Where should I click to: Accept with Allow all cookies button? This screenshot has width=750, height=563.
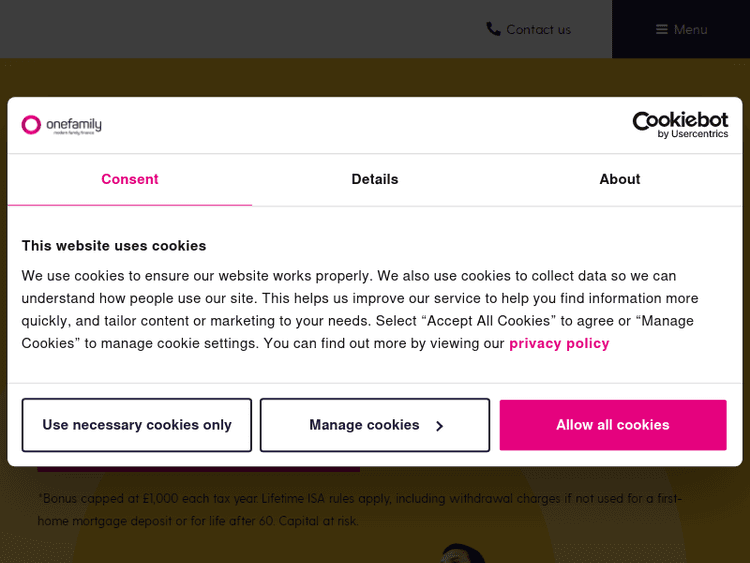[x=612, y=425]
